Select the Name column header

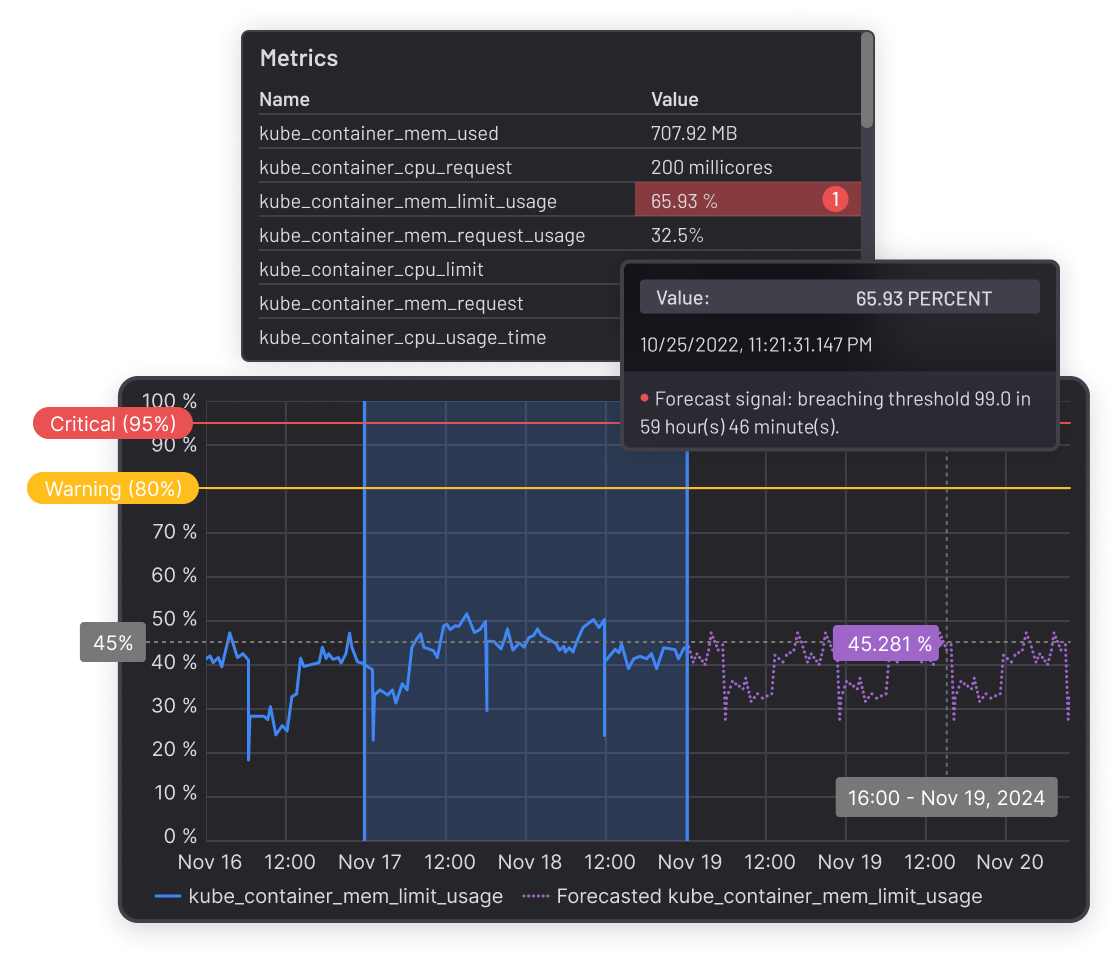tap(283, 99)
